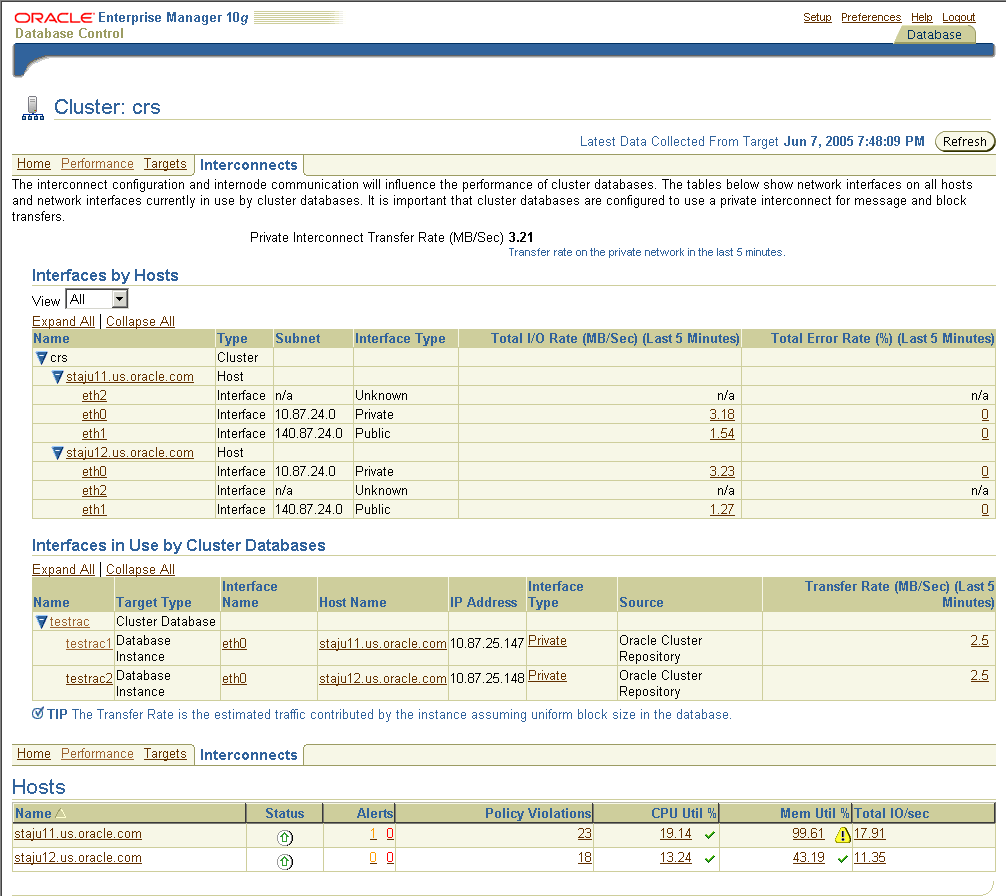Collapse the staju12.us.oracle.com host node
This screenshot has height=896, width=1006.
pos(57,452)
